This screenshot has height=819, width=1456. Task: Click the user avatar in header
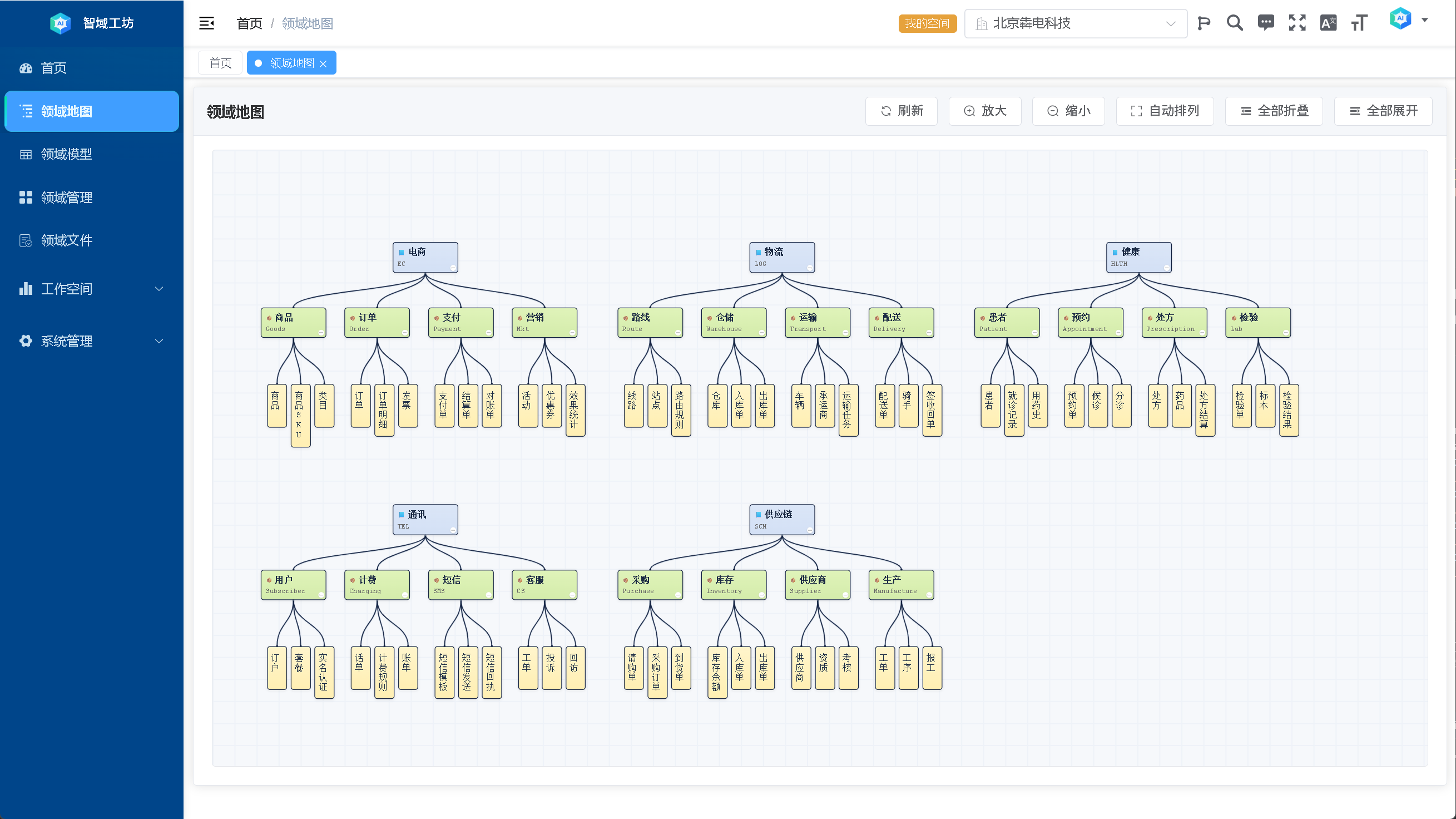pos(1400,19)
